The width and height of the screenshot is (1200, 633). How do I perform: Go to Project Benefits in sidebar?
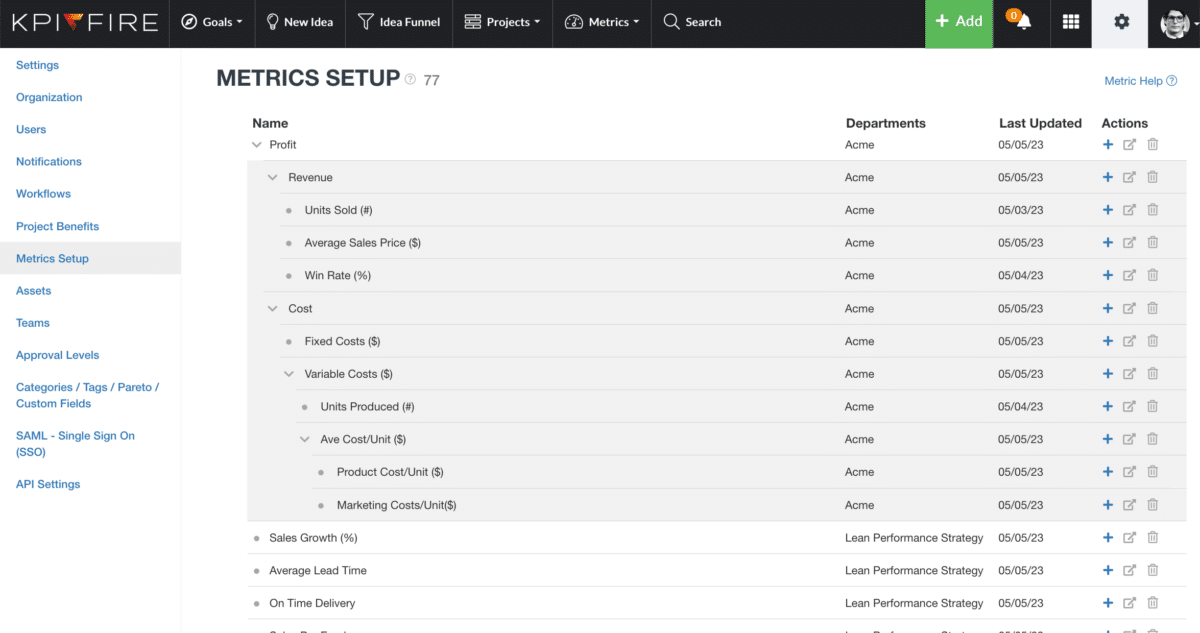[x=58, y=226]
